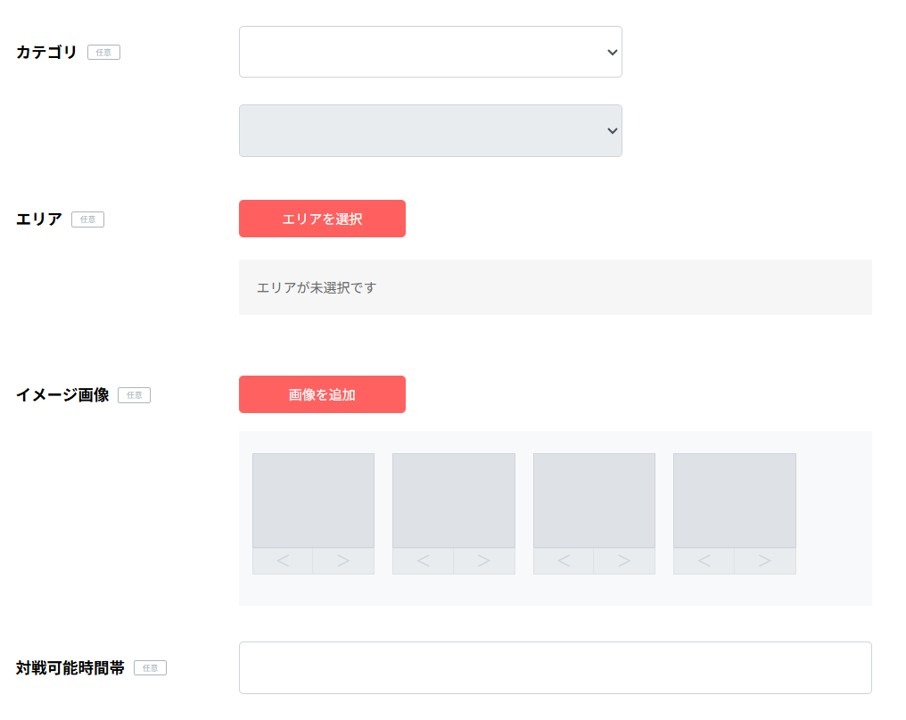The width and height of the screenshot is (906, 720).
Task: Open the second grey カテゴリ dropdown
Action: click(x=430, y=131)
